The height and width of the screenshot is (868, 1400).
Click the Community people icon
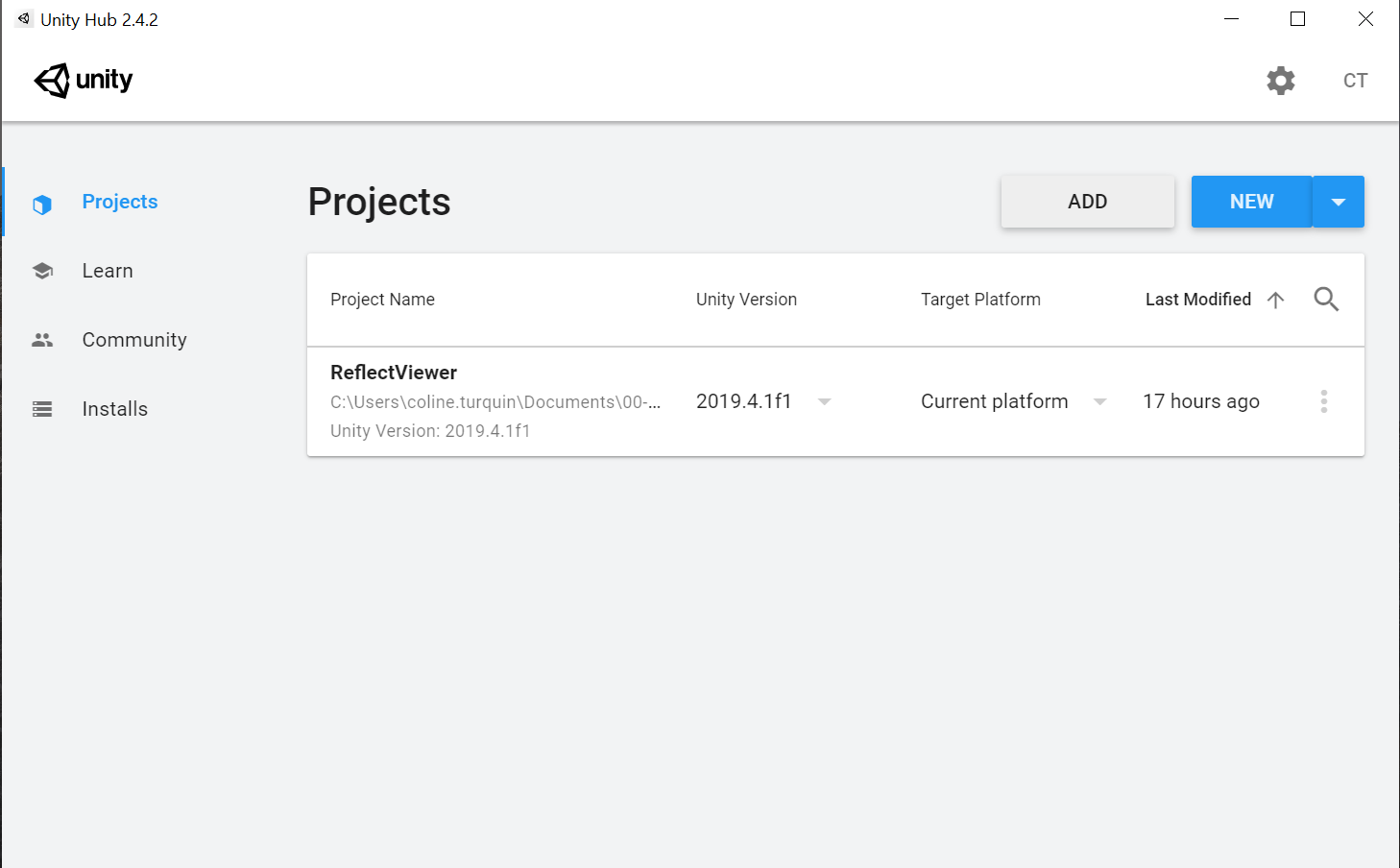coord(42,340)
